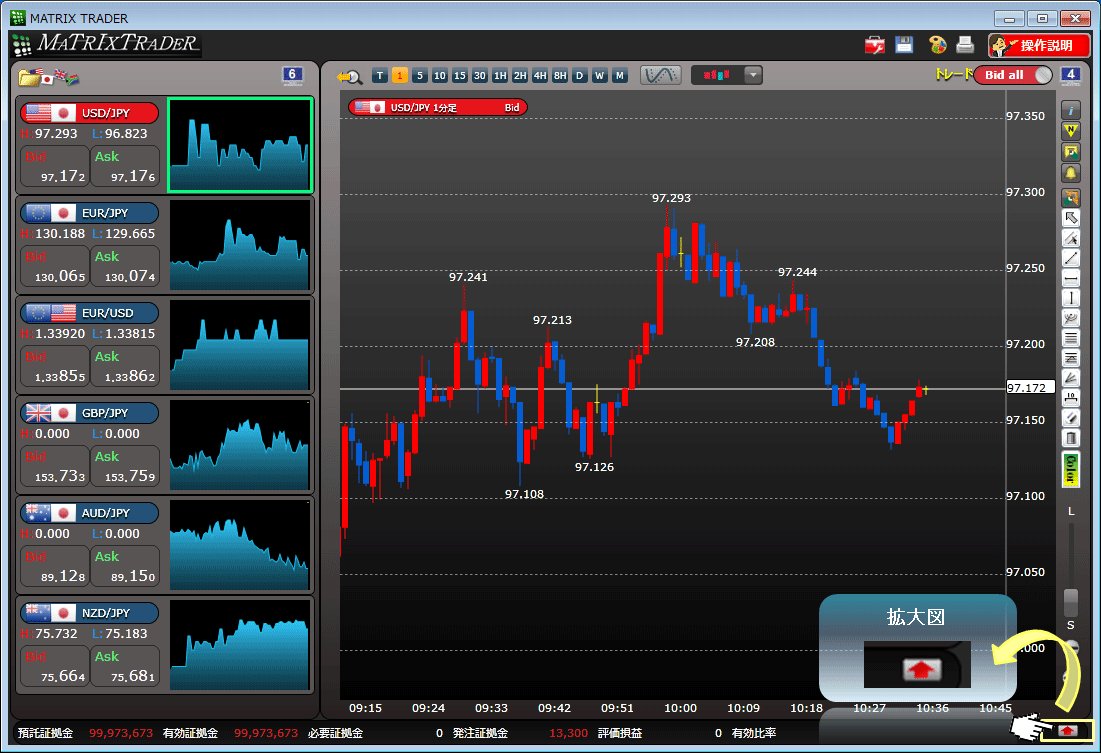The height and width of the screenshot is (753, 1101).
Task: Open the toolbox settings icon
Action: [x=874, y=46]
